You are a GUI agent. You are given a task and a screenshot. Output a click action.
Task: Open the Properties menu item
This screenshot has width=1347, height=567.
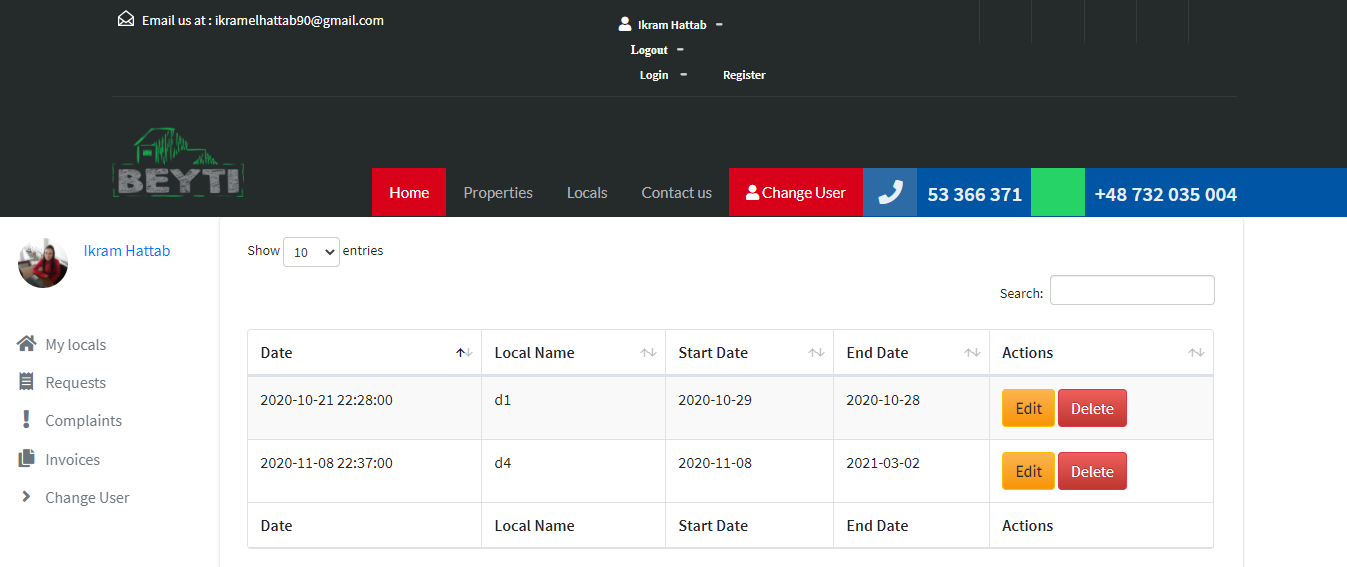[498, 193]
